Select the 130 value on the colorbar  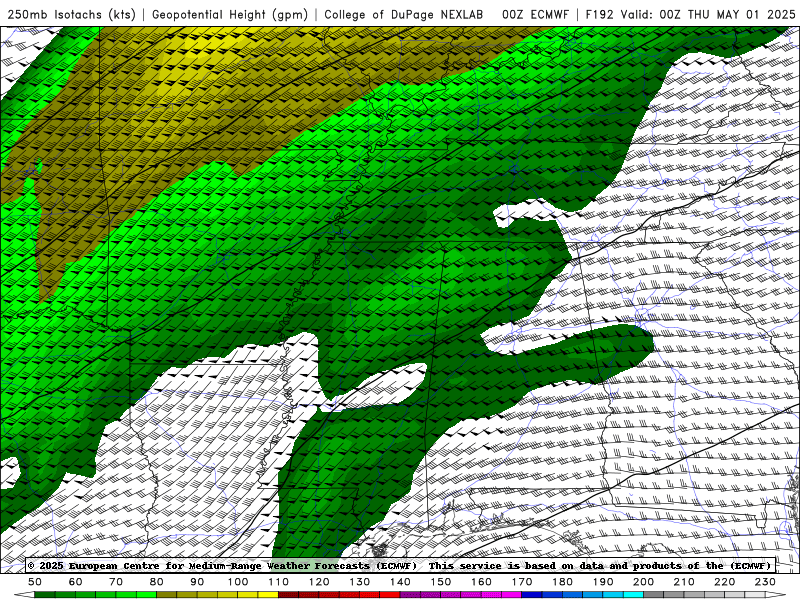[360, 582]
